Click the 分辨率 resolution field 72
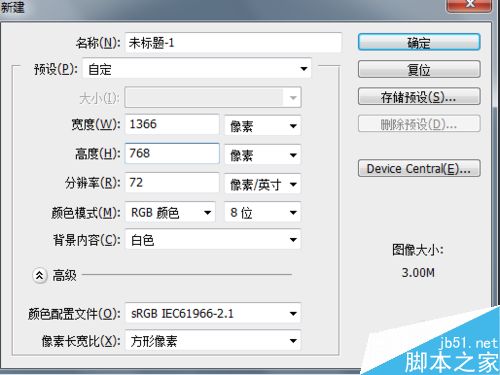This screenshot has width=500, height=375. point(172,182)
